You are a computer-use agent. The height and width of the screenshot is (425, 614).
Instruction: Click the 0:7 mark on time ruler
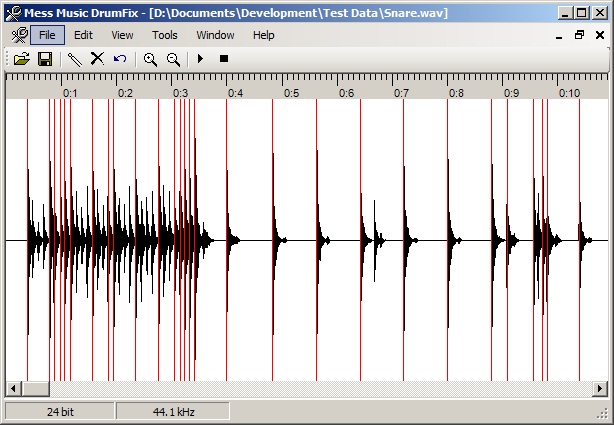click(x=401, y=93)
